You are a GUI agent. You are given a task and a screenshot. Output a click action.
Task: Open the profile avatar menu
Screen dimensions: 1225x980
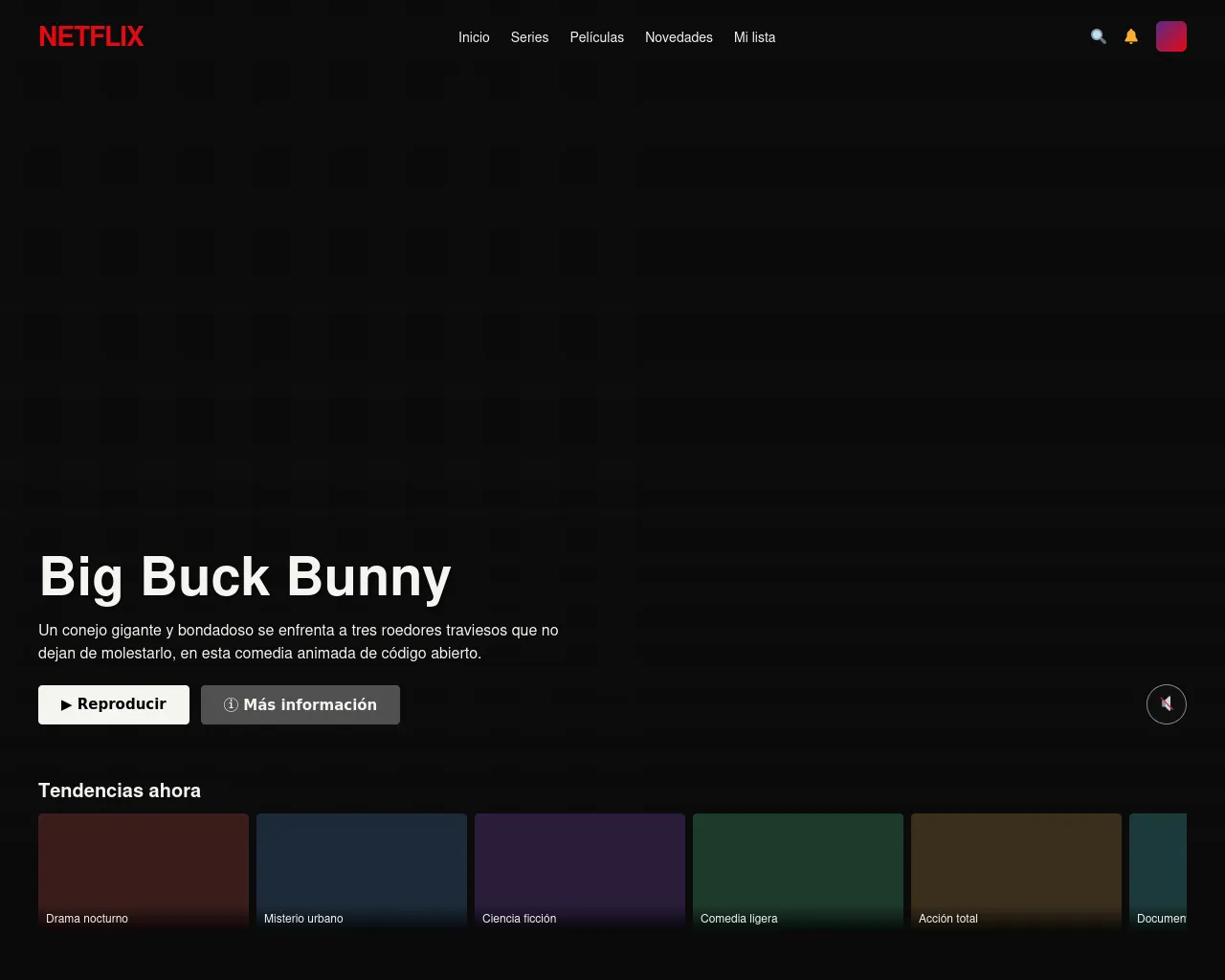1171,36
